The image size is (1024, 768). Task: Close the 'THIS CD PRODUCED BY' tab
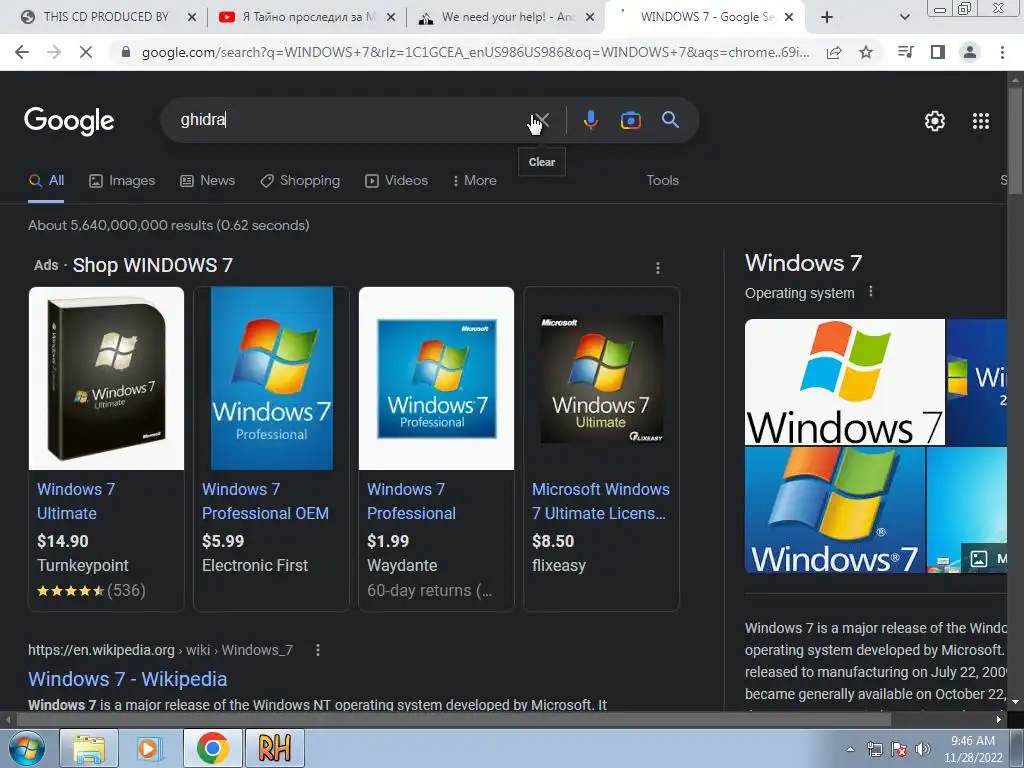192,17
